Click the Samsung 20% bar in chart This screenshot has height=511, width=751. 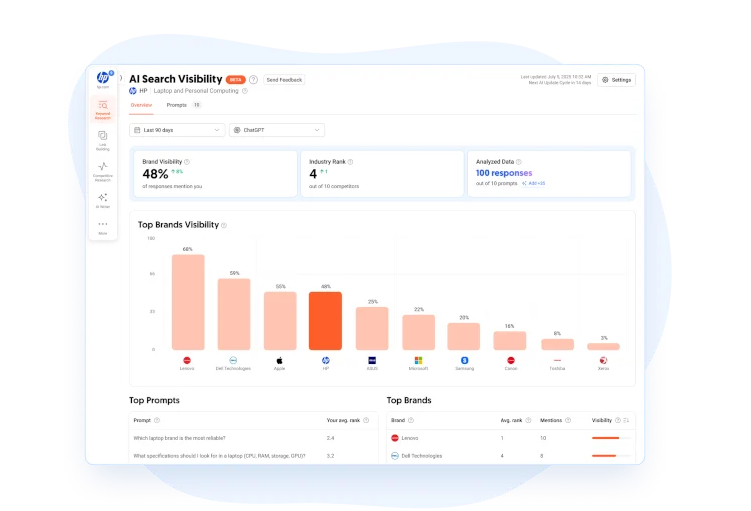pos(464,336)
